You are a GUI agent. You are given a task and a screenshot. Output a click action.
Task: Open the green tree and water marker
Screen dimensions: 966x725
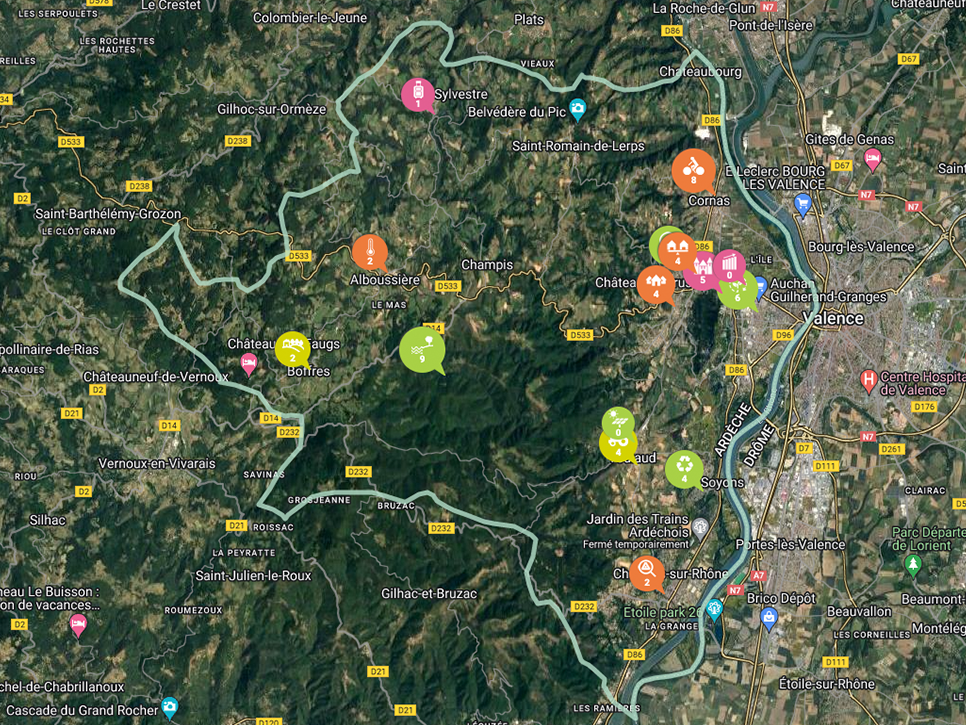pos(422,349)
